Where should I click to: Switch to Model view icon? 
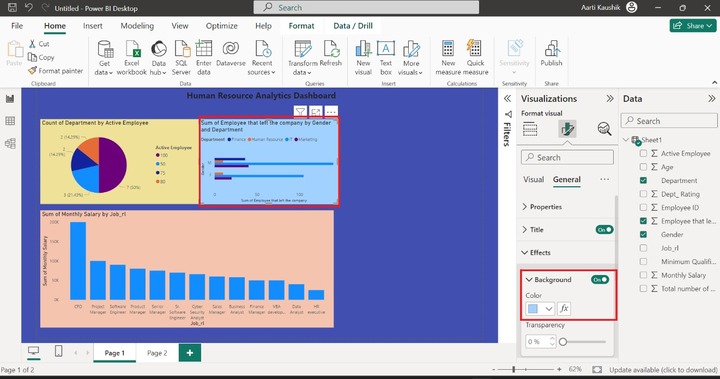tap(10, 143)
